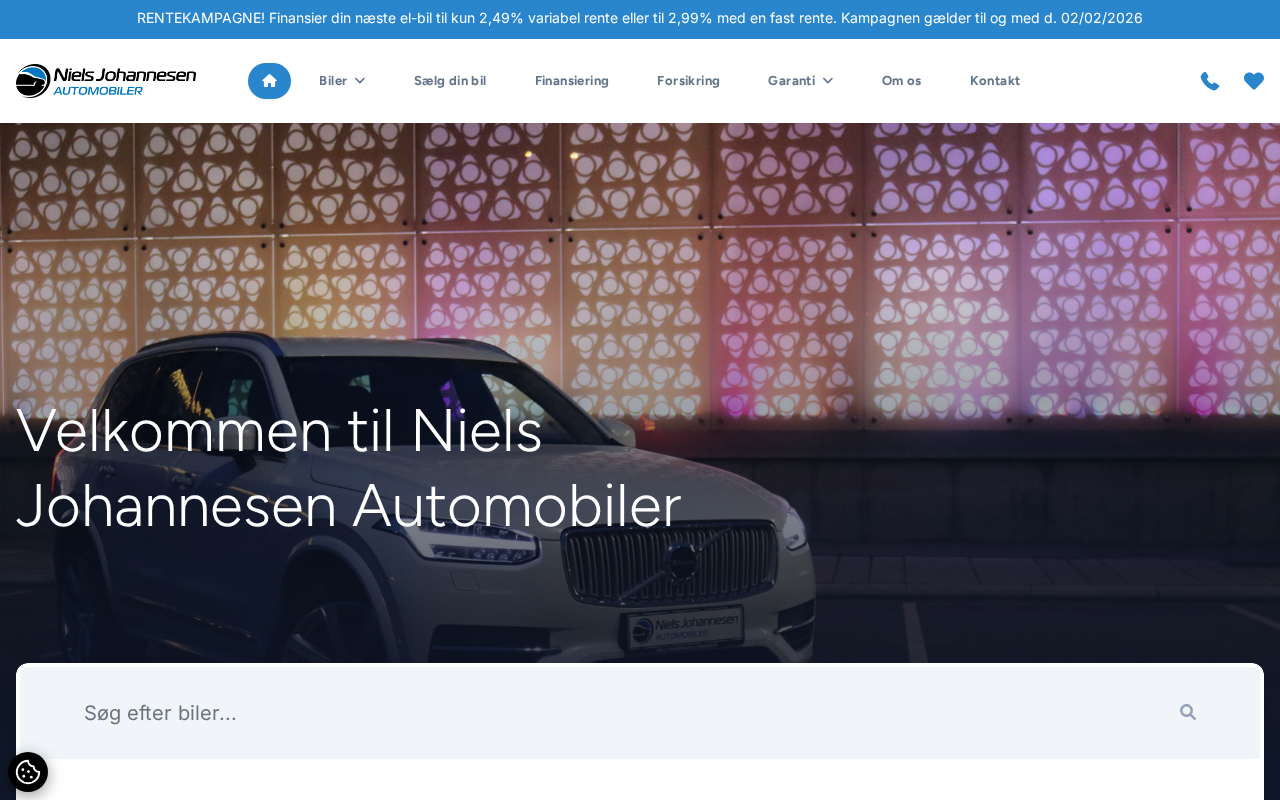Open the Garanti menu

point(800,81)
